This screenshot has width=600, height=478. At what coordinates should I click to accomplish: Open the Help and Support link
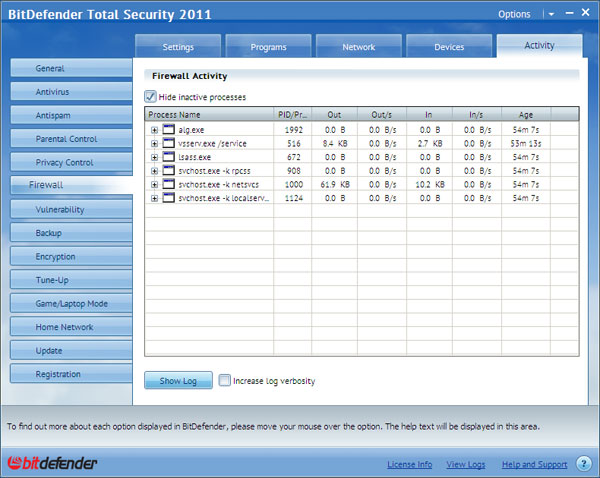pyautogui.click(x=534, y=464)
